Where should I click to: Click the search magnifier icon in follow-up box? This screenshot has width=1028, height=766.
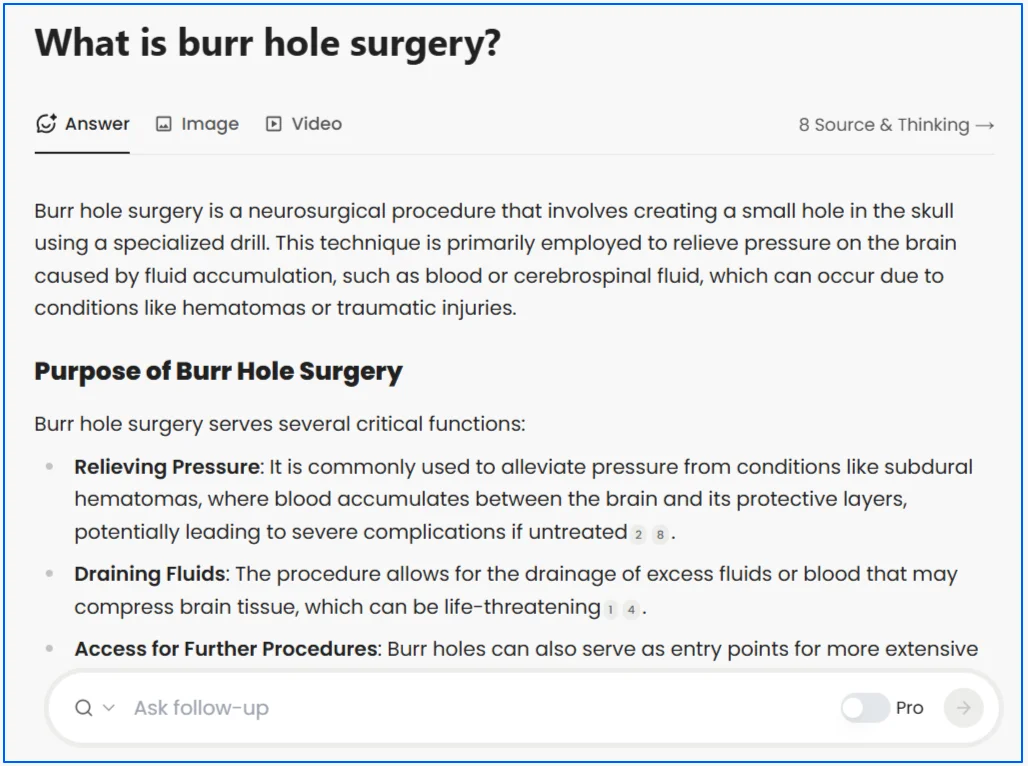pos(84,708)
